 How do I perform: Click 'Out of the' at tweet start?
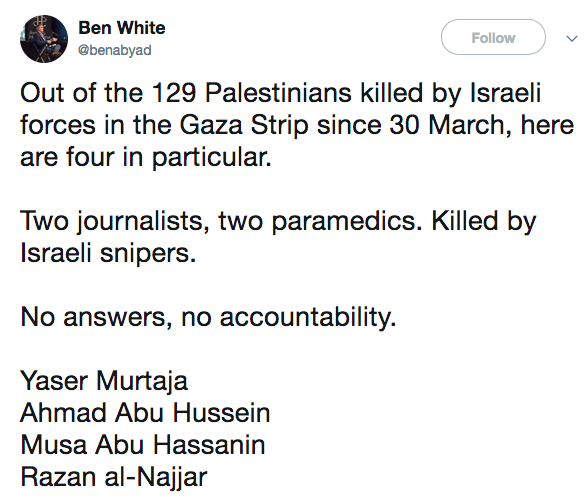[x=81, y=93]
